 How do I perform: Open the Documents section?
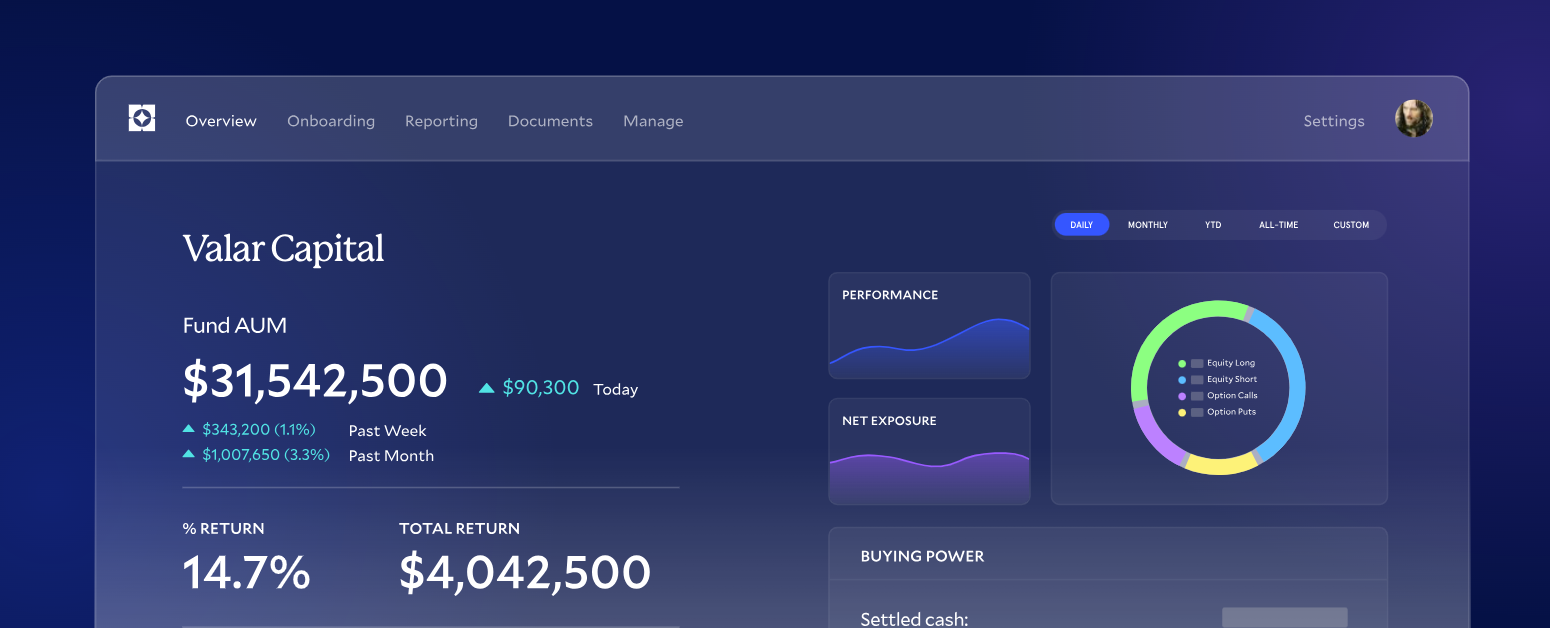(x=550, y=120)
